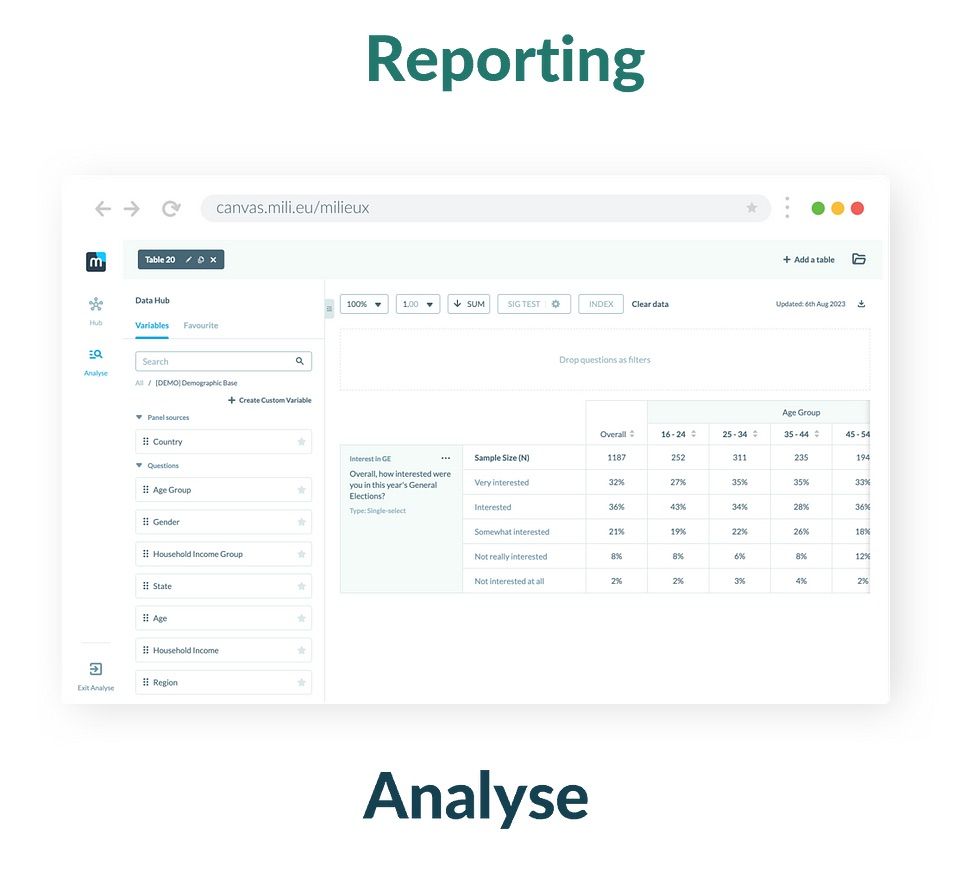
Task: Open SIG TEST settings gear
Action: pos(556,304)
